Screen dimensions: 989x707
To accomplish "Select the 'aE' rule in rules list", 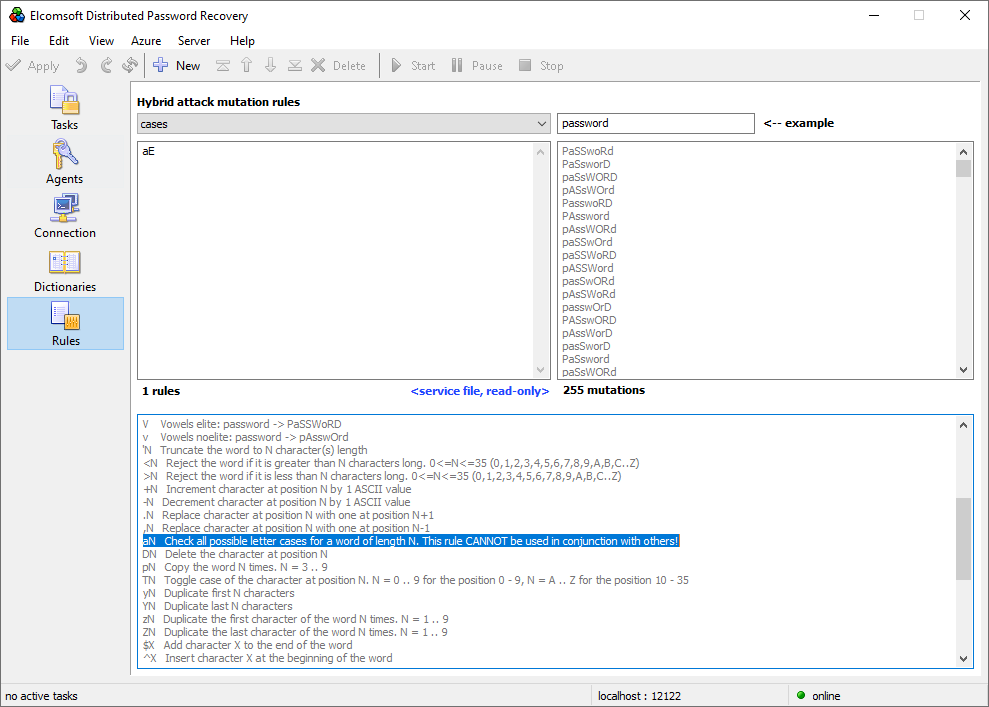I will pos(148,151).
